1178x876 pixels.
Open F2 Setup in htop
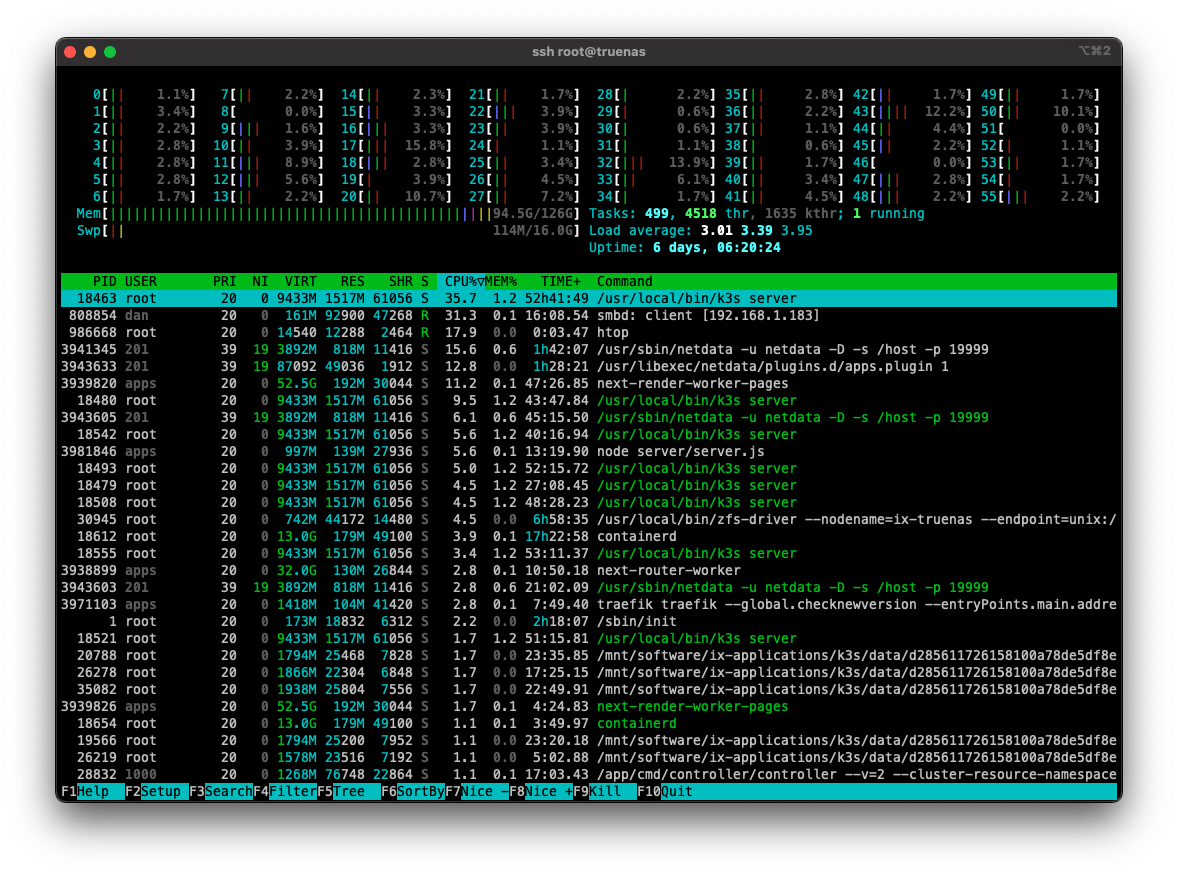point(156,791)
